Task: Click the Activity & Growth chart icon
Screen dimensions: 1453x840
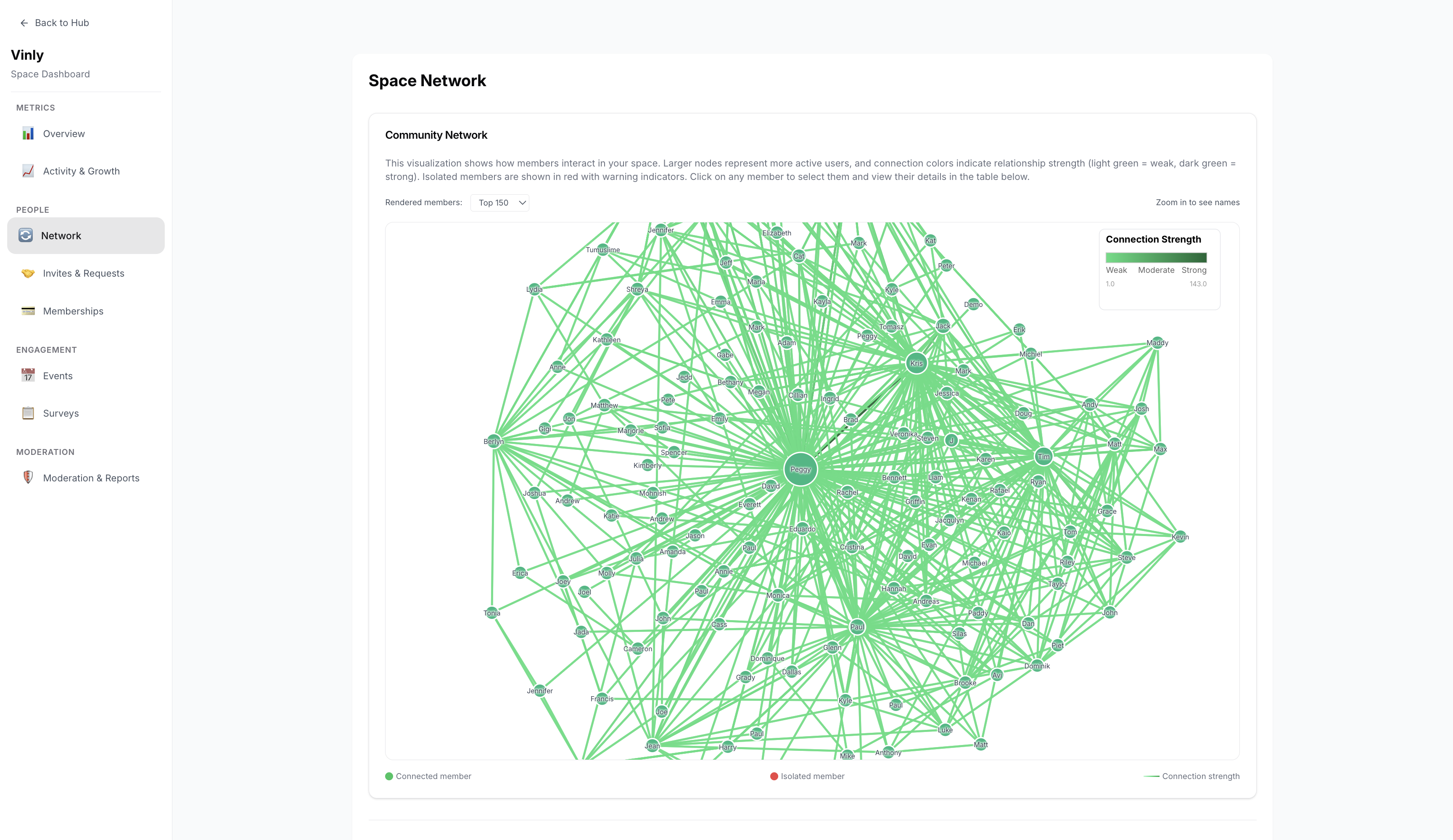Action: tap(28, 171)
